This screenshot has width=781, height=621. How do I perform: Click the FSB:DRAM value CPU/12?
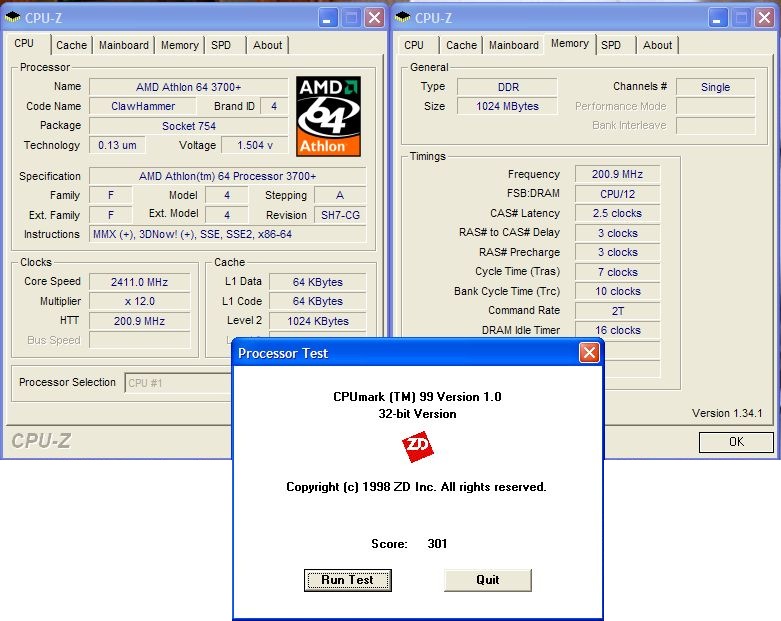point(618,194)
